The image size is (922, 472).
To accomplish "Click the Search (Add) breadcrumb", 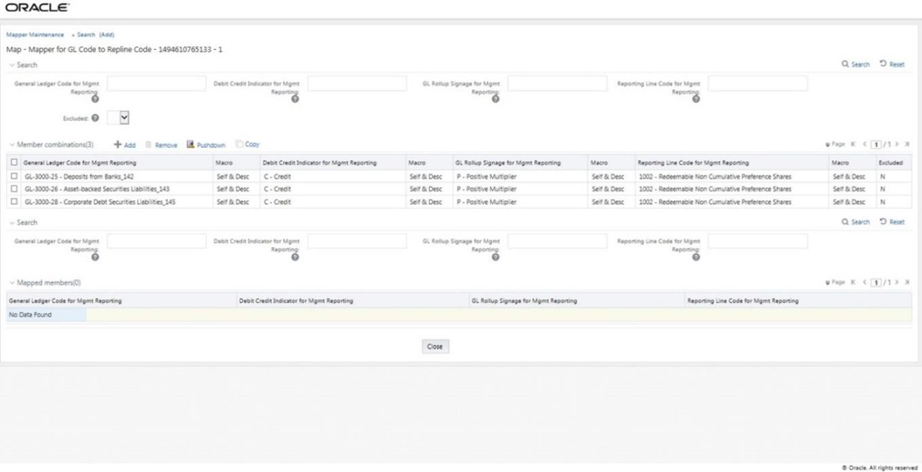I will point(96,35).
